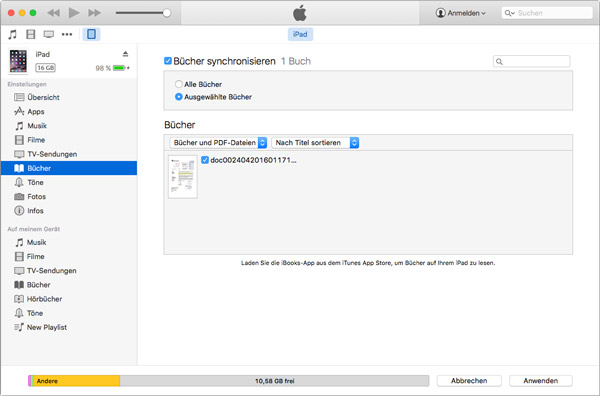Open the Nach Titel sortieren dropdown
600x396 pixels.
[315, 143]
